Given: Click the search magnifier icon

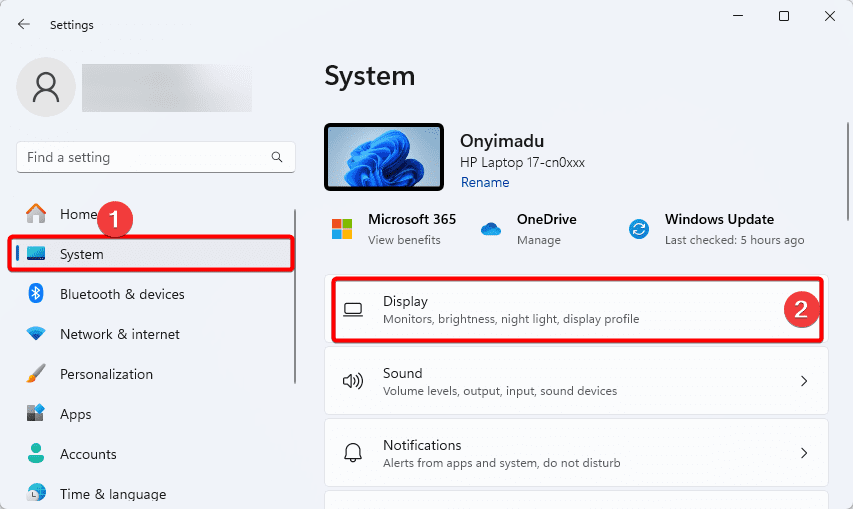Looking at the screenshot, I should coord(277,158).
